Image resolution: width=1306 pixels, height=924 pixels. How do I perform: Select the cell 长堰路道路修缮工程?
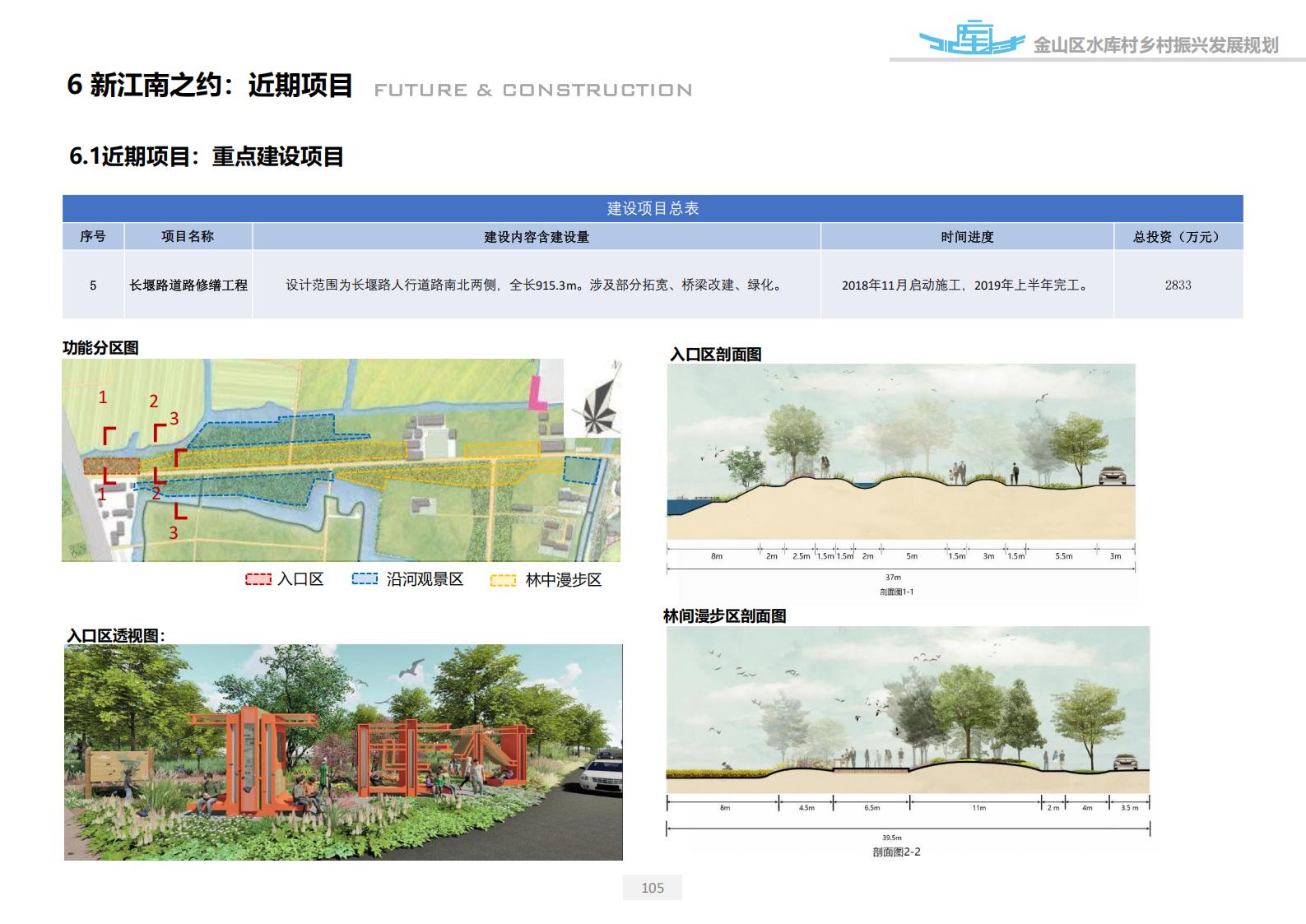(188, 285)
